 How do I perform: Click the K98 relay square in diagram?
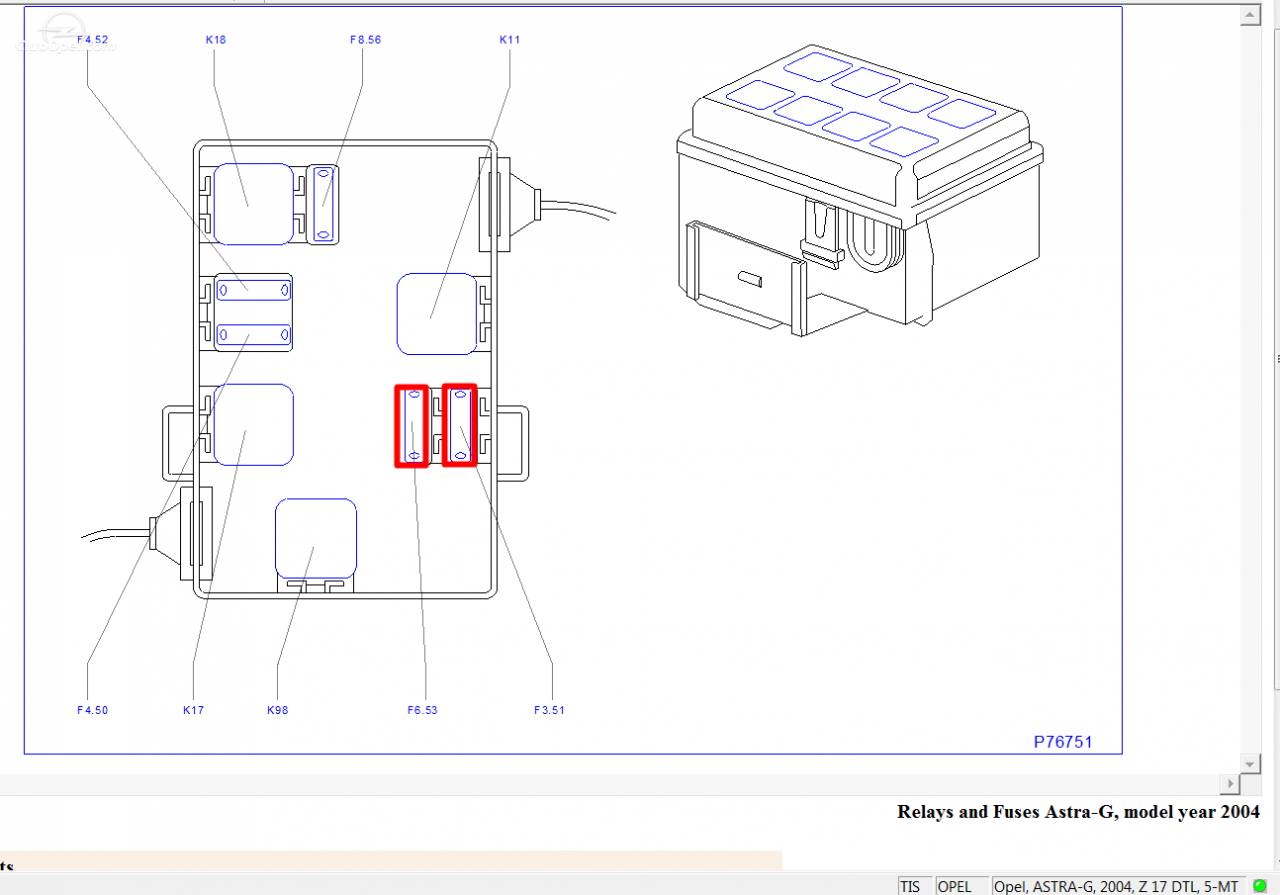(x=316, y=538)
